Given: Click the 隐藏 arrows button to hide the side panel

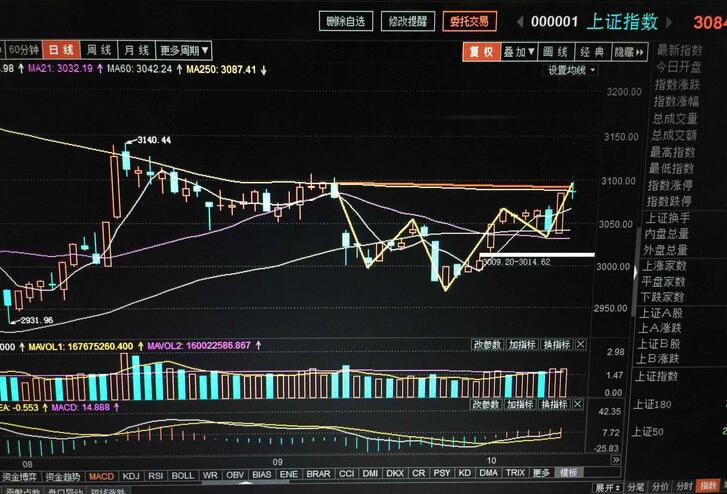Looking at the screenshot, I should (x=629, y=52).
